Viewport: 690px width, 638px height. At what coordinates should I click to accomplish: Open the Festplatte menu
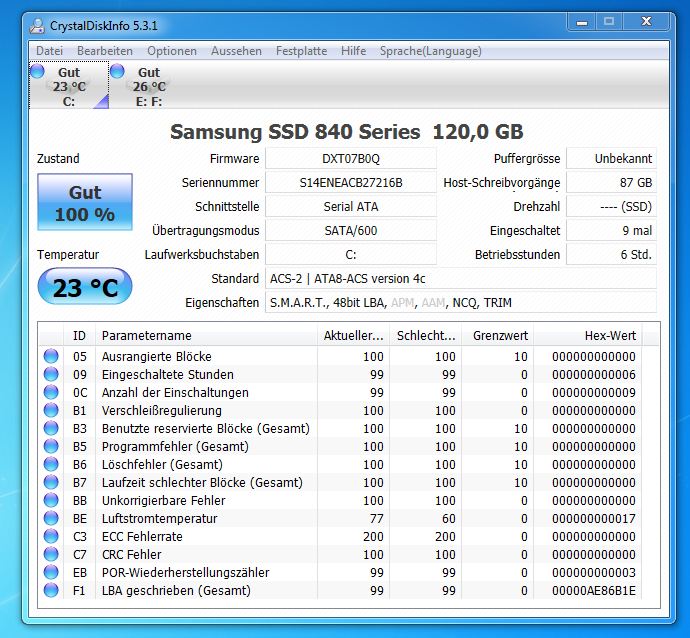(301, 51)
